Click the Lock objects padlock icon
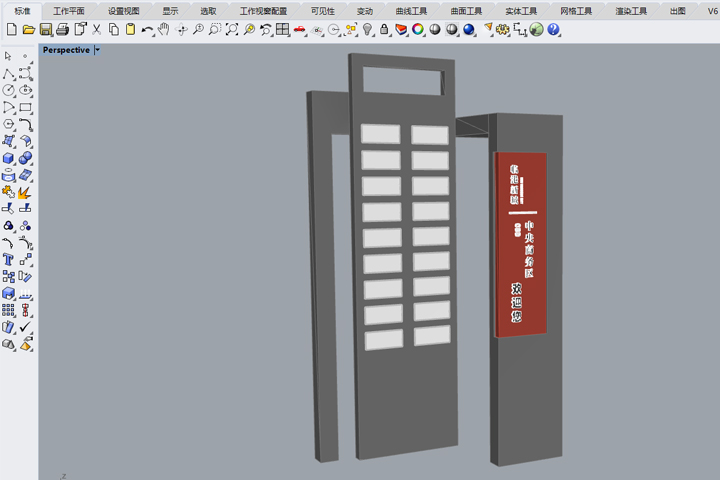This screenshot has height=480, width=720. click(384, 30)
